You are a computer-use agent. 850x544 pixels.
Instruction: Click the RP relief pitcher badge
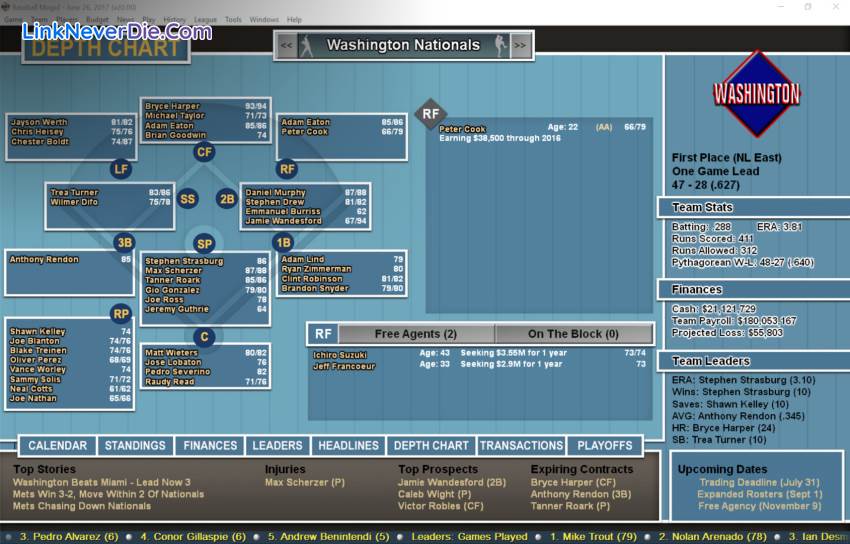point(121,314)
